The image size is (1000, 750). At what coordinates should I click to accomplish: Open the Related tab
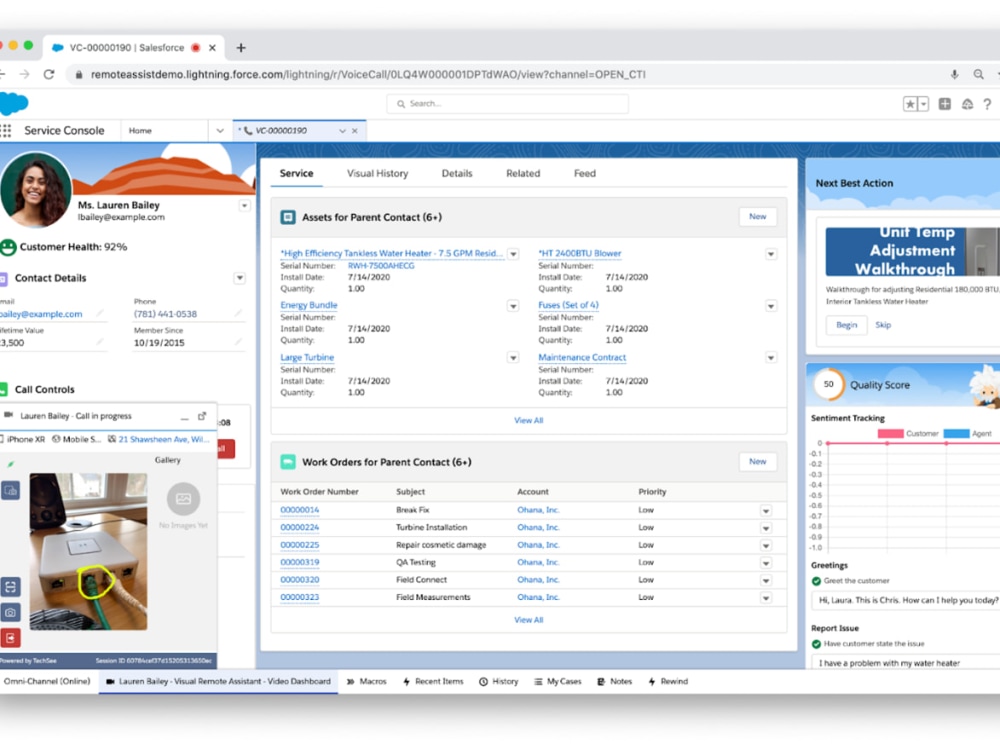coord(522,173)
